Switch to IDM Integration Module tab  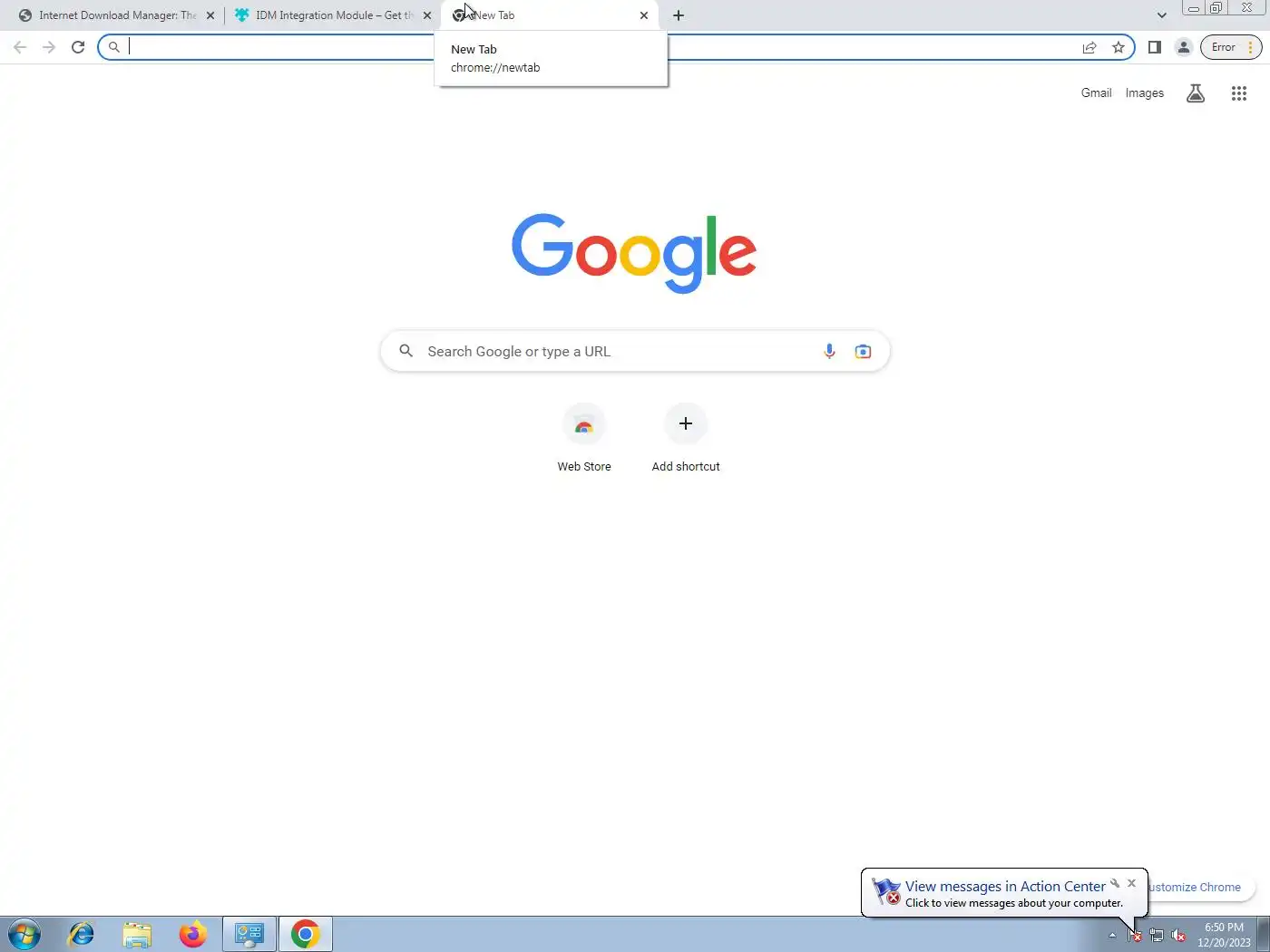(333, 15)
